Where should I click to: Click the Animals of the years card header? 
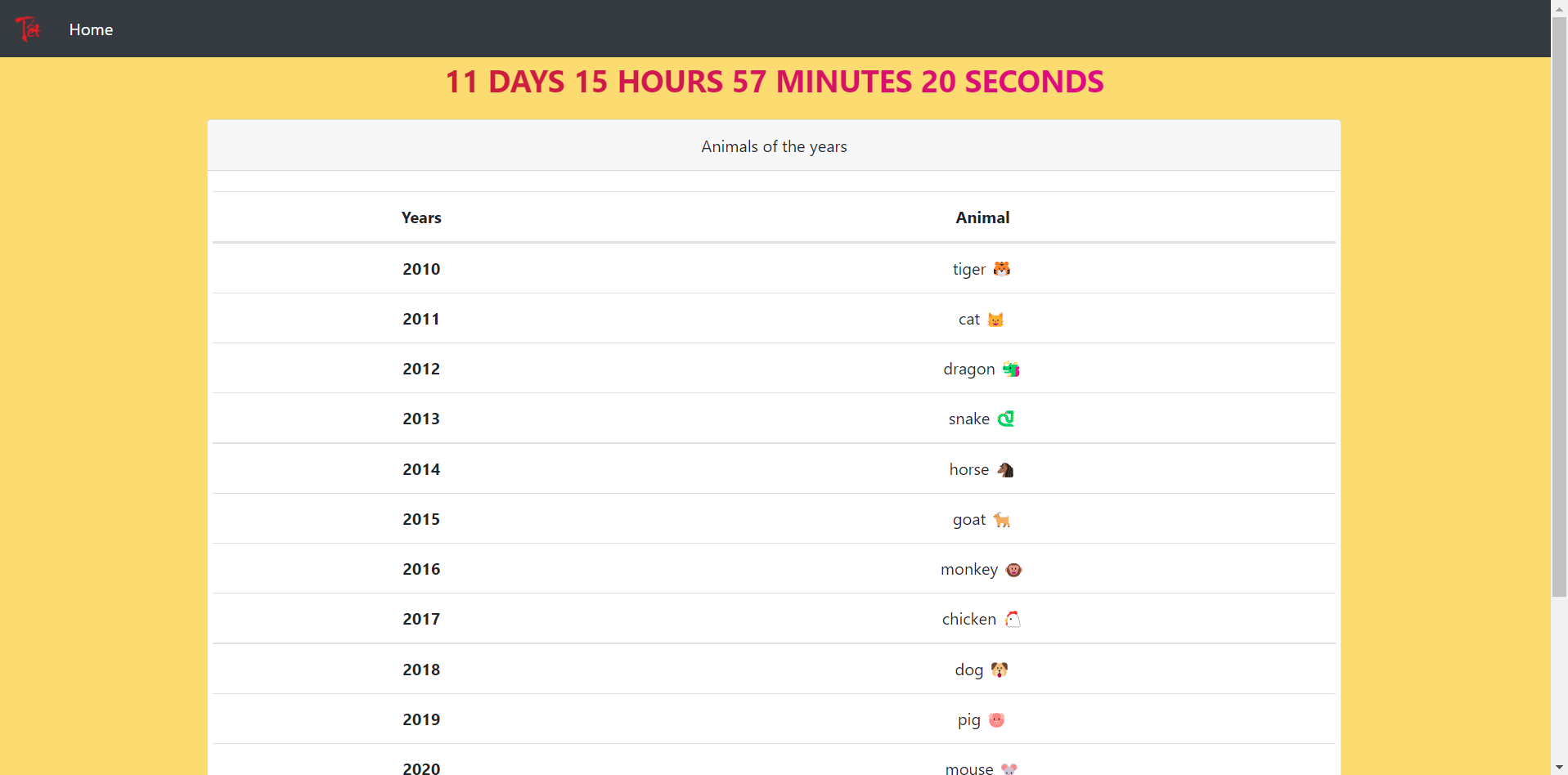pos(774,146)
